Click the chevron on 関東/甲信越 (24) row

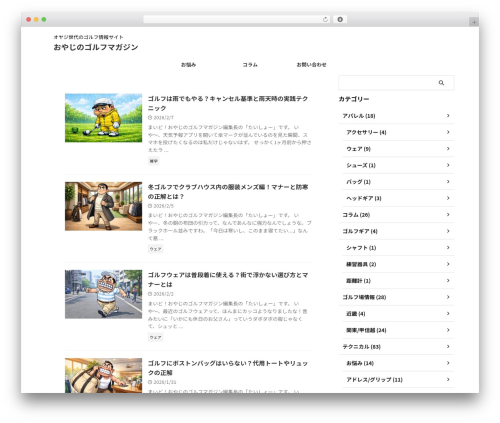tap(448, 330)
